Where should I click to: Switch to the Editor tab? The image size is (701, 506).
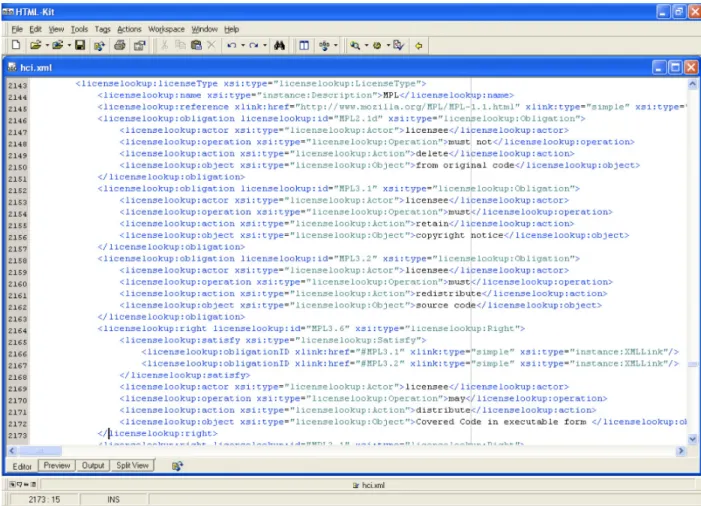22,466
